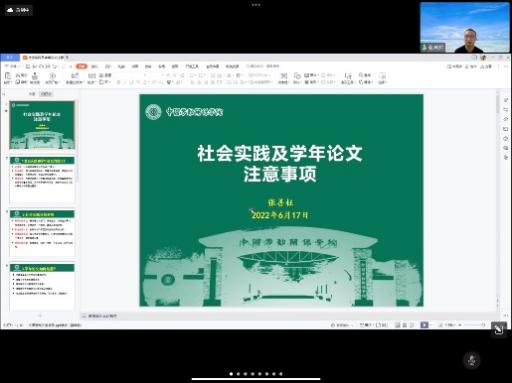Image resolution: width=512 pixels, height=383 pixels.
Task: Start slideshow with status bar play button
Action: coord(424,325)
